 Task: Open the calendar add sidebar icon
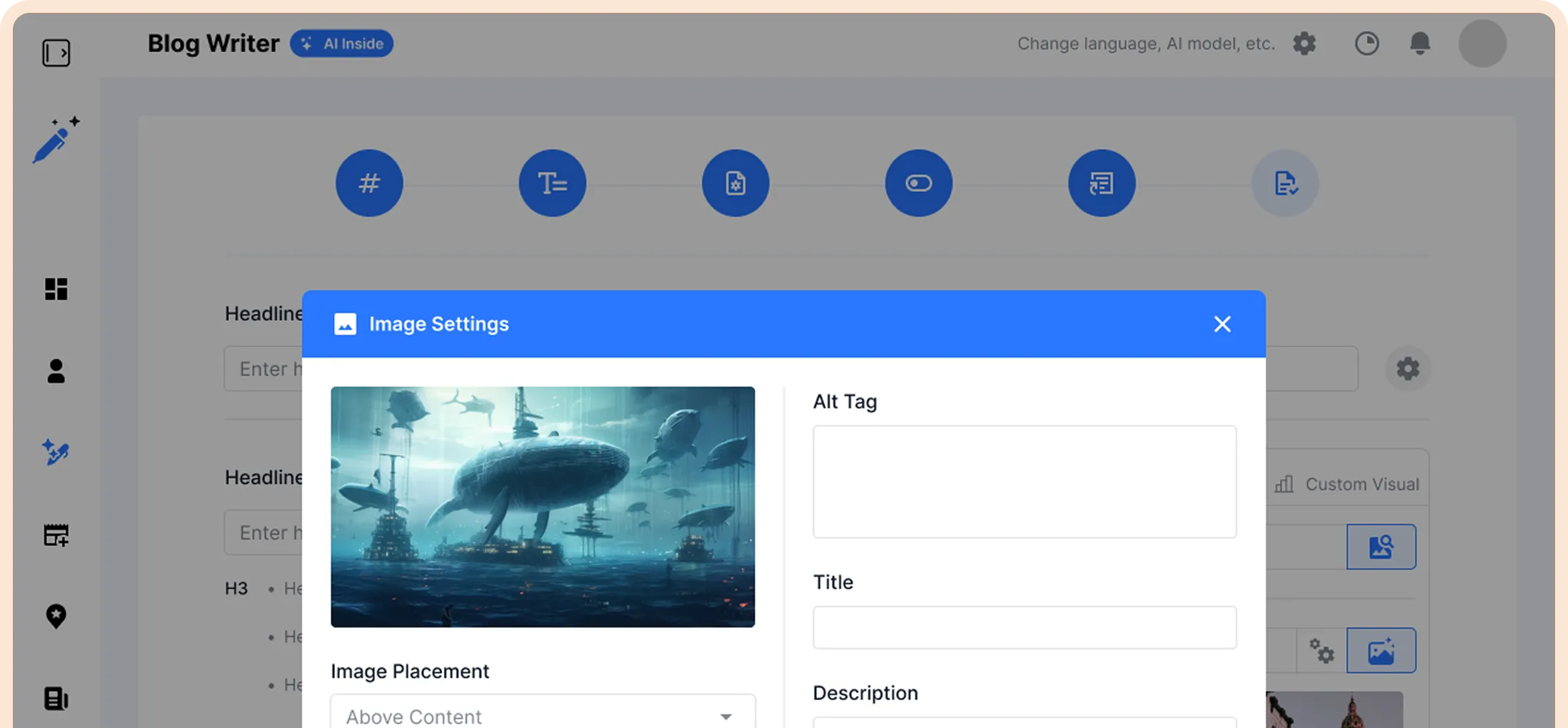click(56, 535)
